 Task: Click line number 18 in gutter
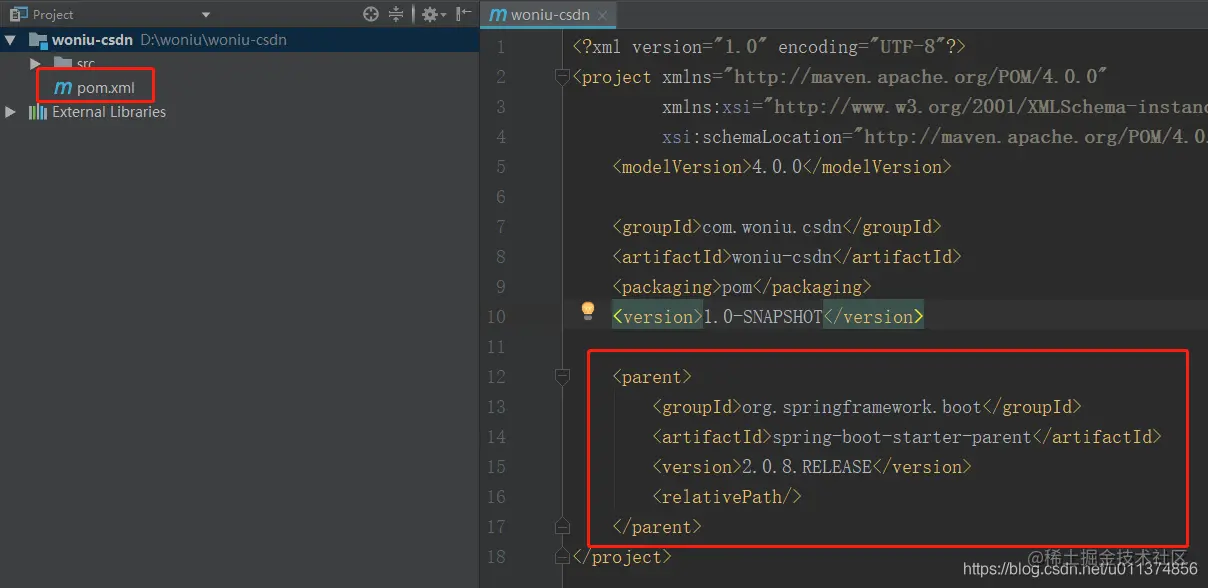click(x=496, y=557)
